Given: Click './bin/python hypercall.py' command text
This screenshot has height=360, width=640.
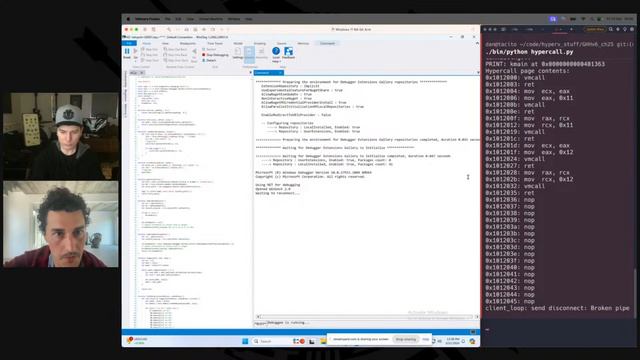Looking at the screenshot, I should pos(529,52).
